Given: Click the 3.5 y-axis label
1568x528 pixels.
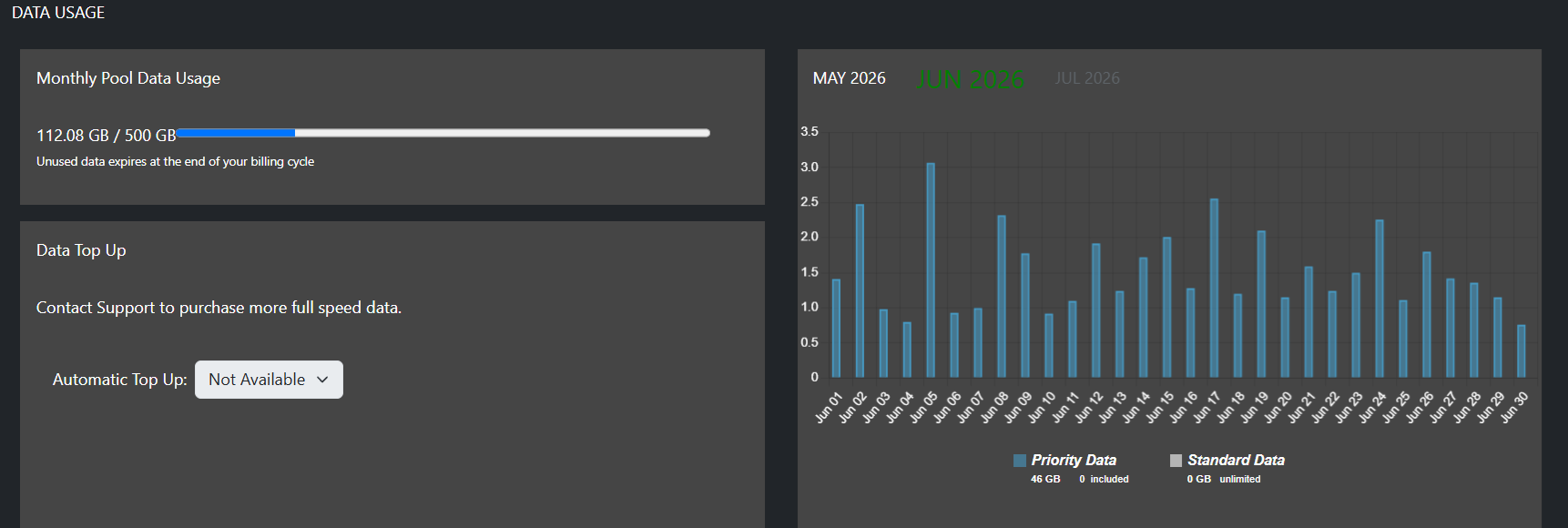Looking at the screenshot, I should click(x=809, y=132).
